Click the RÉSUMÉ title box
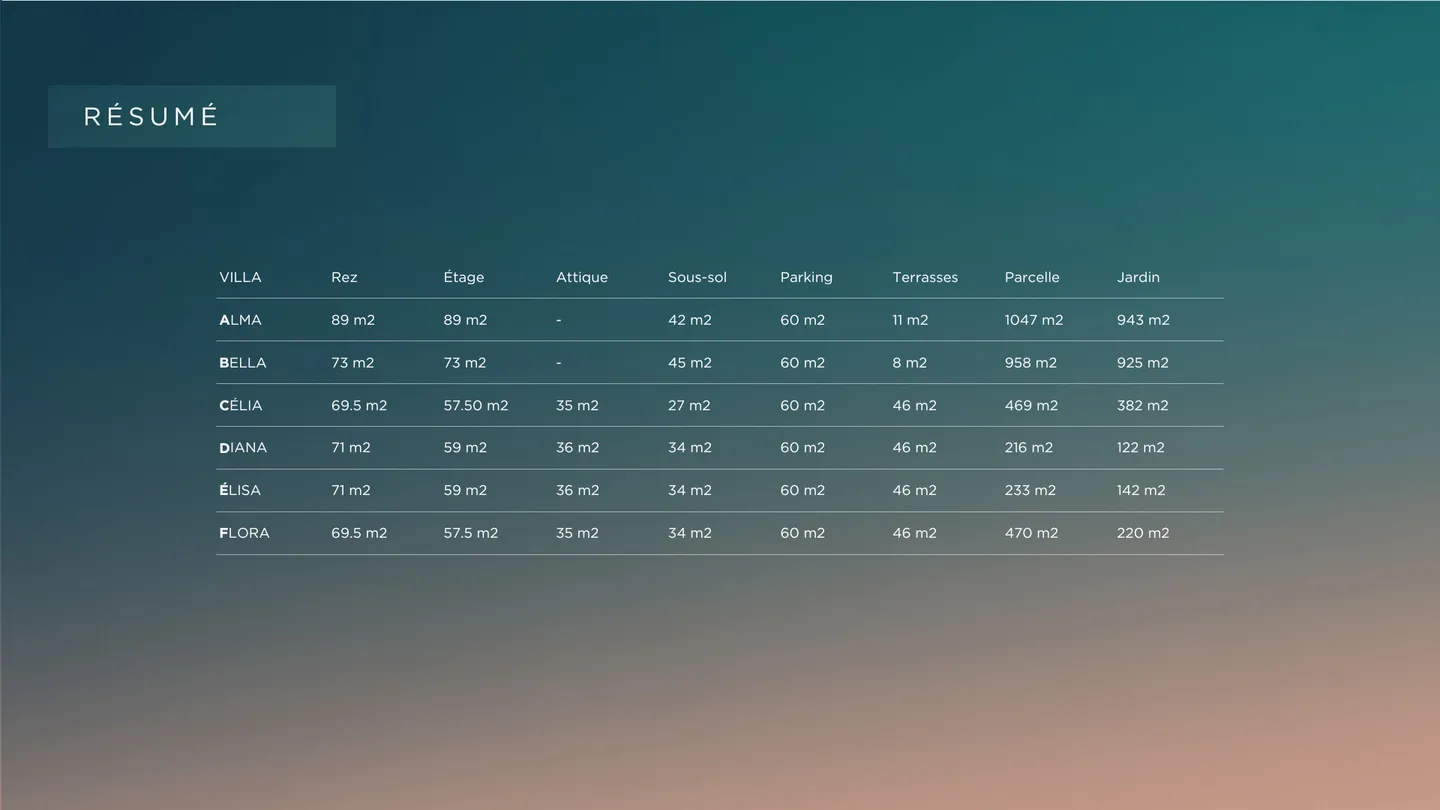Screen dimensions: 1440x810 [191, 116]
